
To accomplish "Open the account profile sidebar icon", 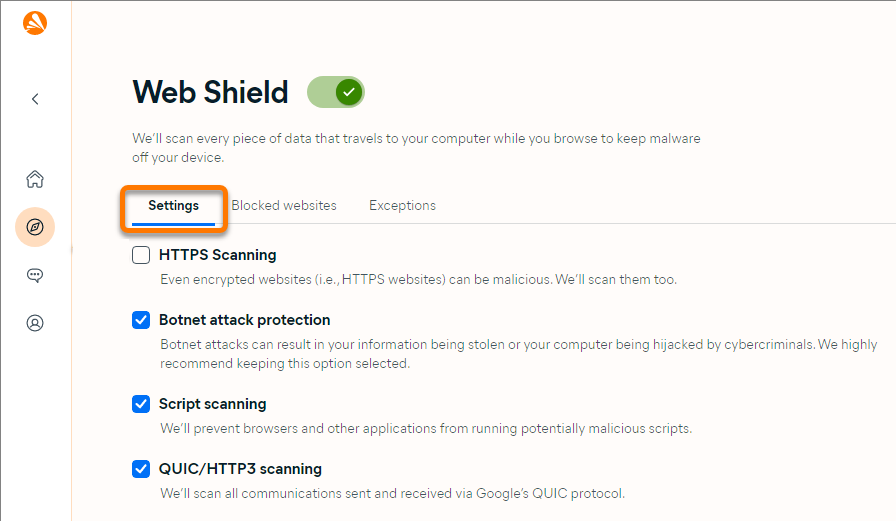I will pos(35,323).
